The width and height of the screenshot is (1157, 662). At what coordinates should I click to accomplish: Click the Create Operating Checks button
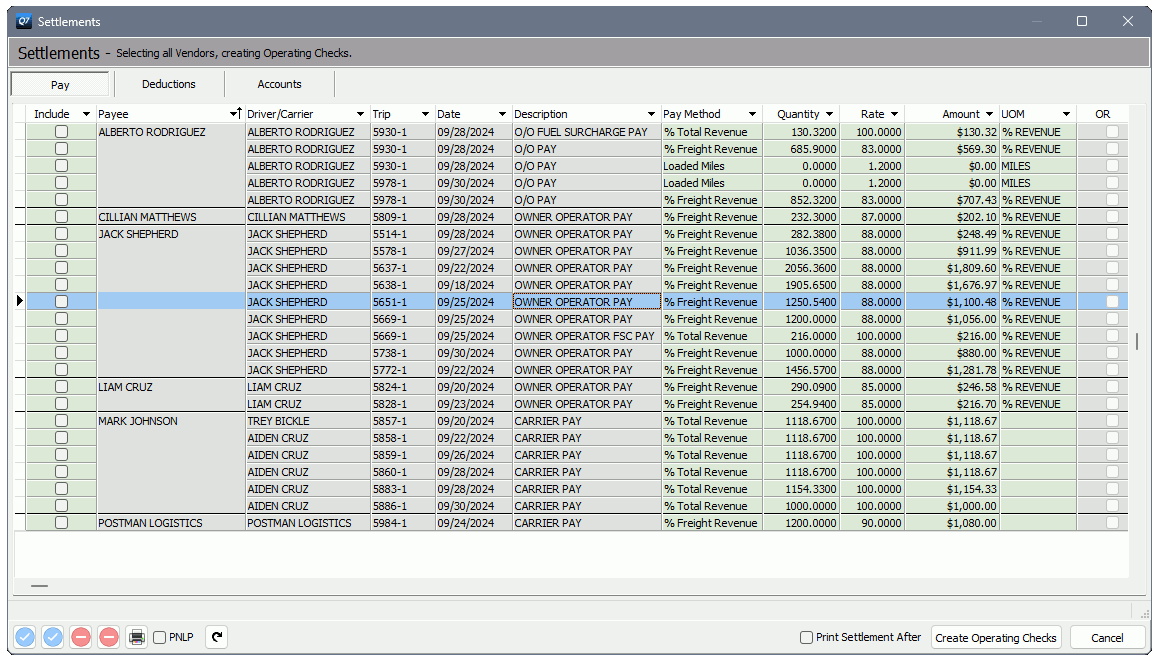996,637
